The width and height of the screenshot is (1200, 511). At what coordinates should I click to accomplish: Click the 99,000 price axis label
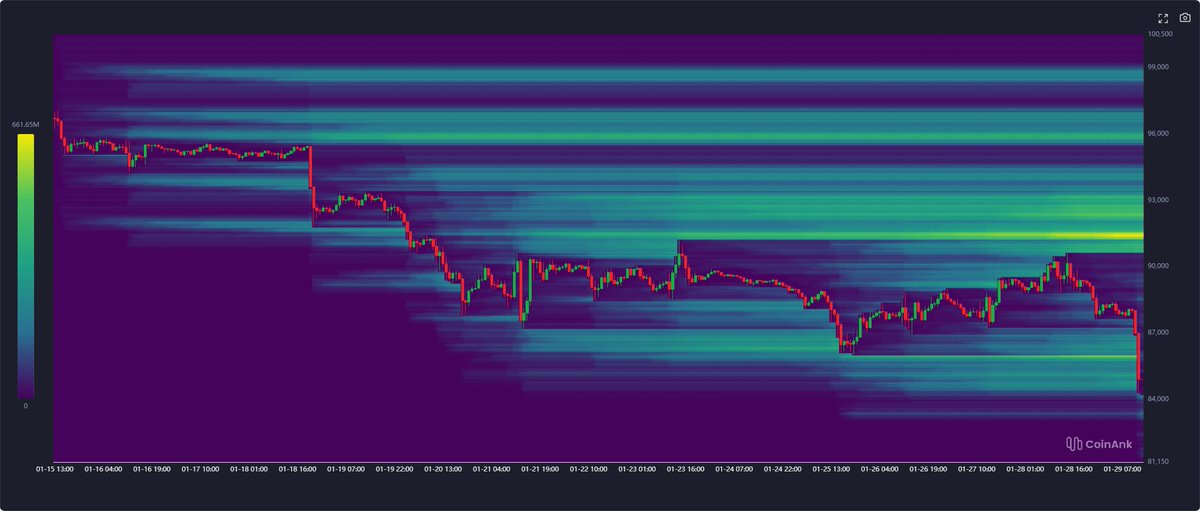coord(1158,67)
